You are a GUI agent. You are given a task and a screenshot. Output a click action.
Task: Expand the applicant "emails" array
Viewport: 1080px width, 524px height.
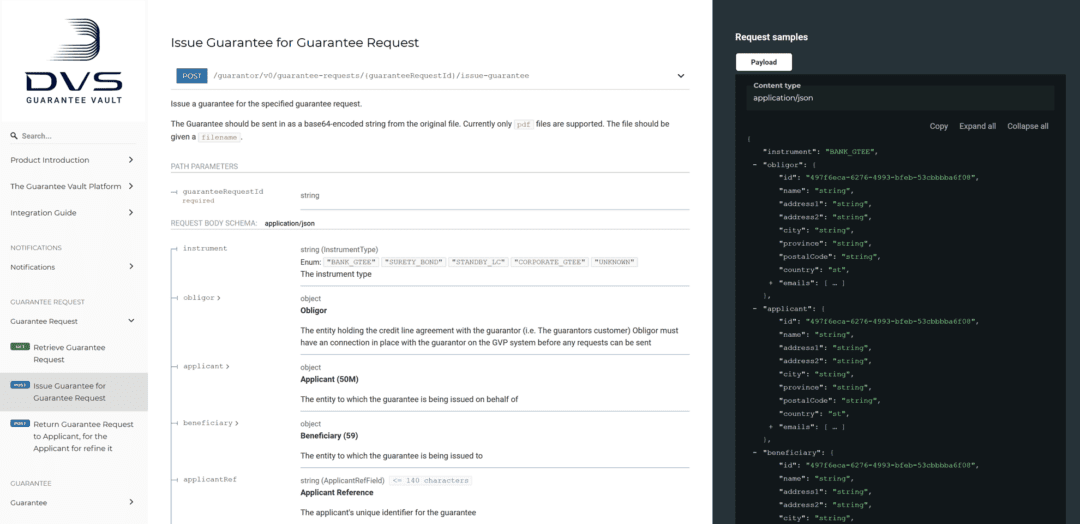point(771,427)
